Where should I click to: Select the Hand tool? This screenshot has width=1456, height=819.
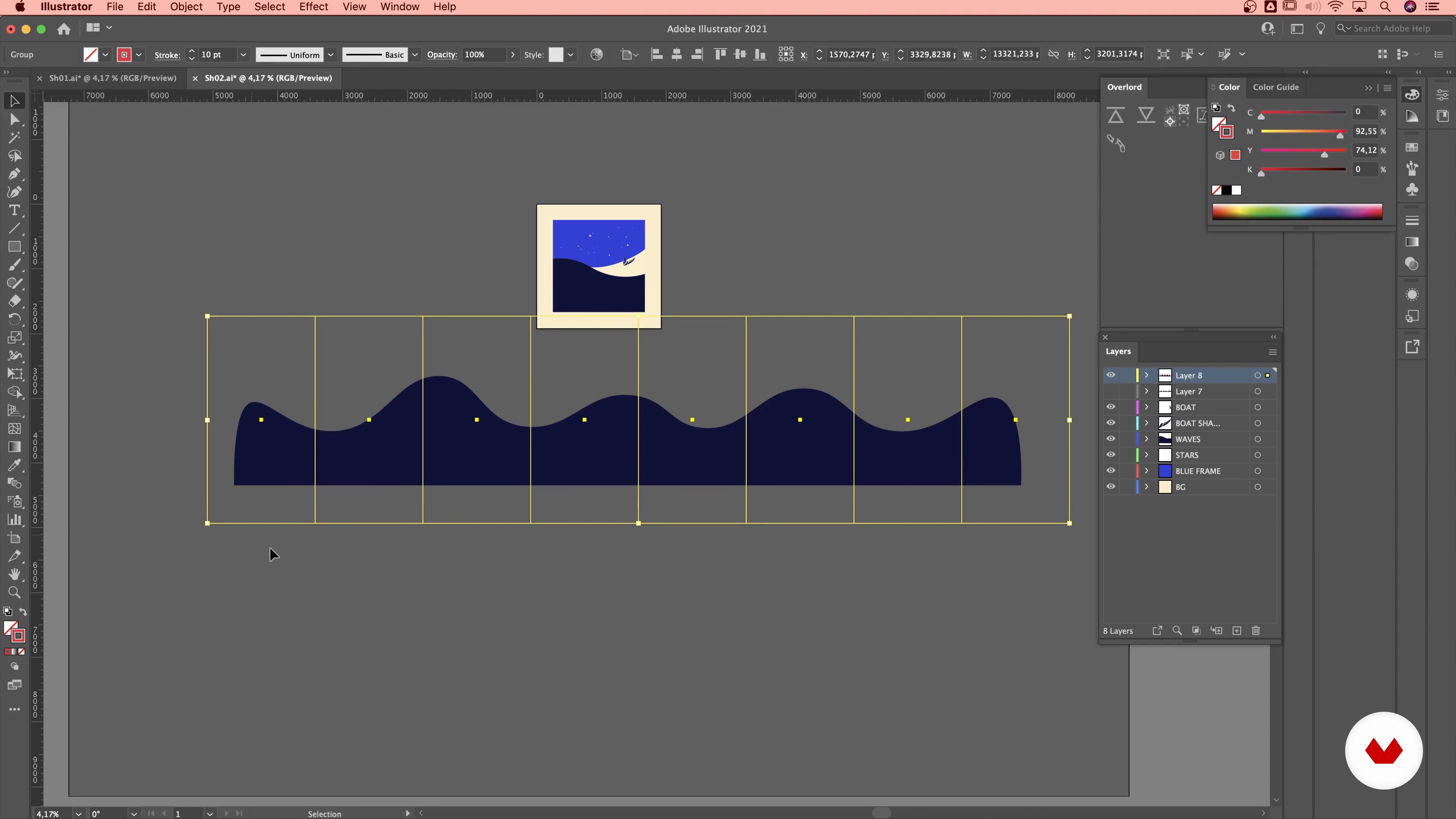15,574
